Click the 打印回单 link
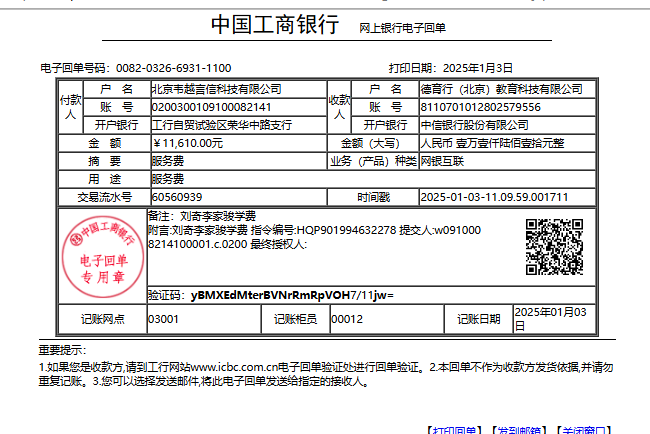Viewport: 650px width, 434px height. (455, 431)
